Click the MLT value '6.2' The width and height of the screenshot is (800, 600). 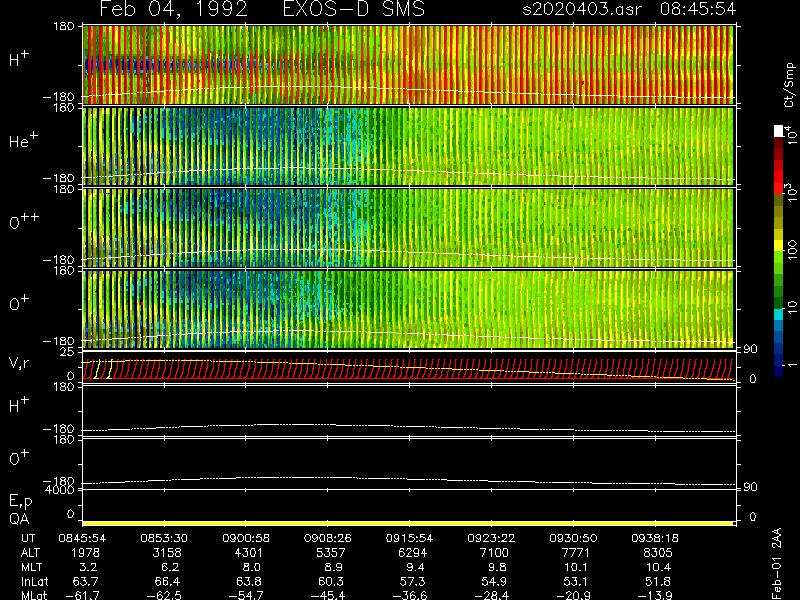170,567
